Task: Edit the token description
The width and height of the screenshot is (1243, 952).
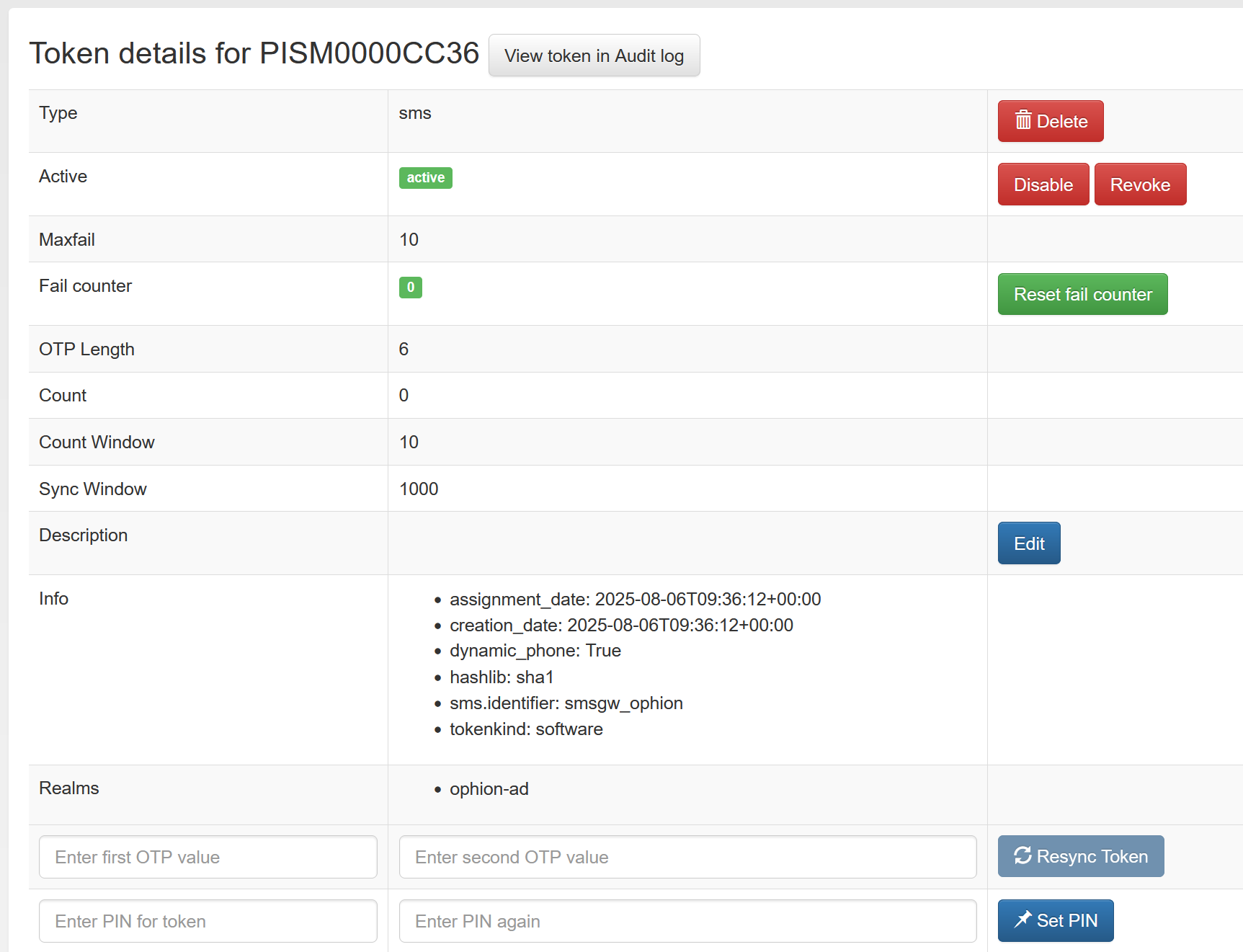Action: click(1029, 543)
